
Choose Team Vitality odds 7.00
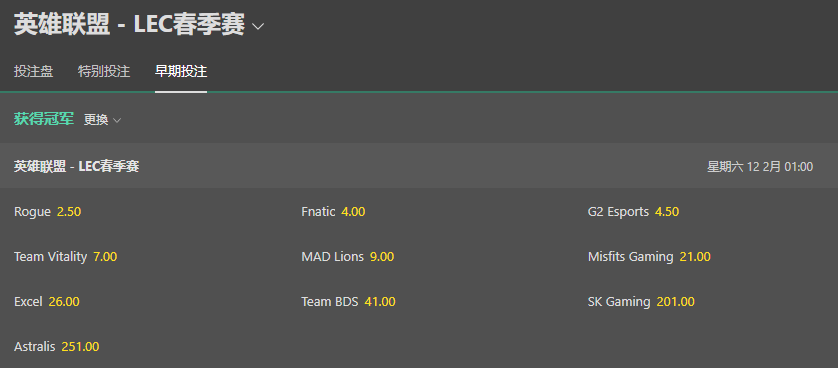point(66,257)
